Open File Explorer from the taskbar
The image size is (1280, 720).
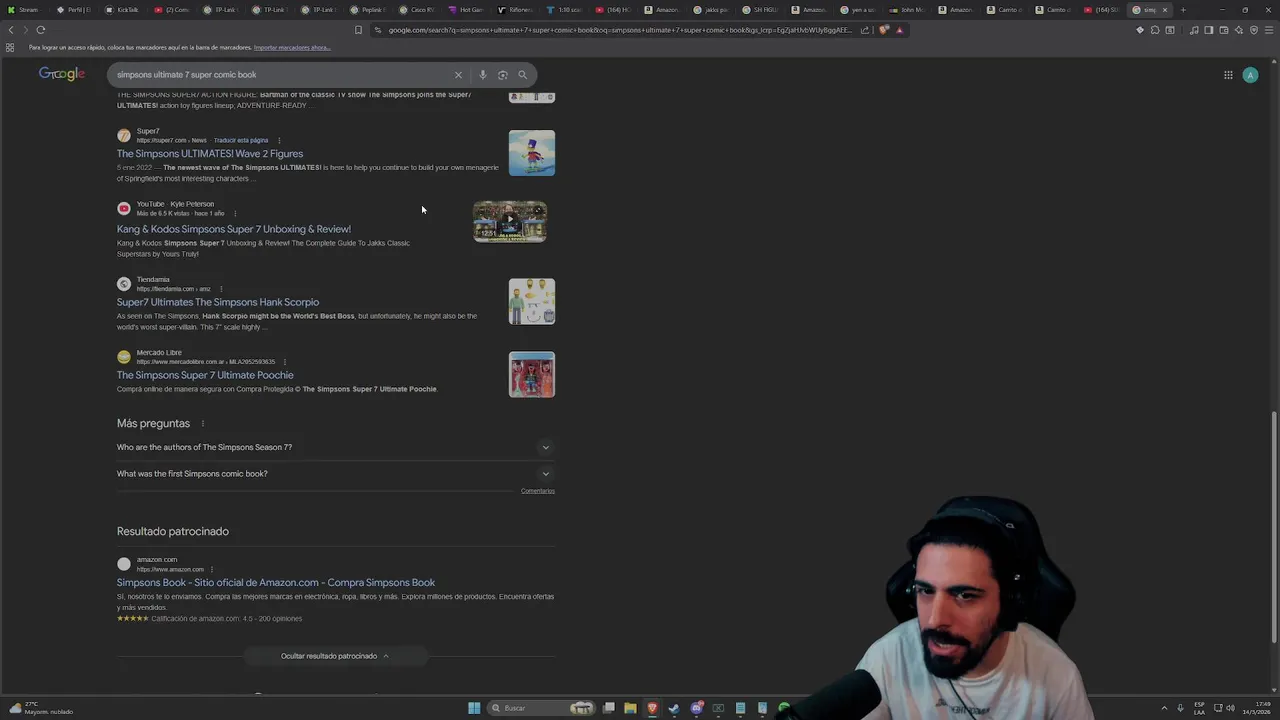tap(630, 708)
